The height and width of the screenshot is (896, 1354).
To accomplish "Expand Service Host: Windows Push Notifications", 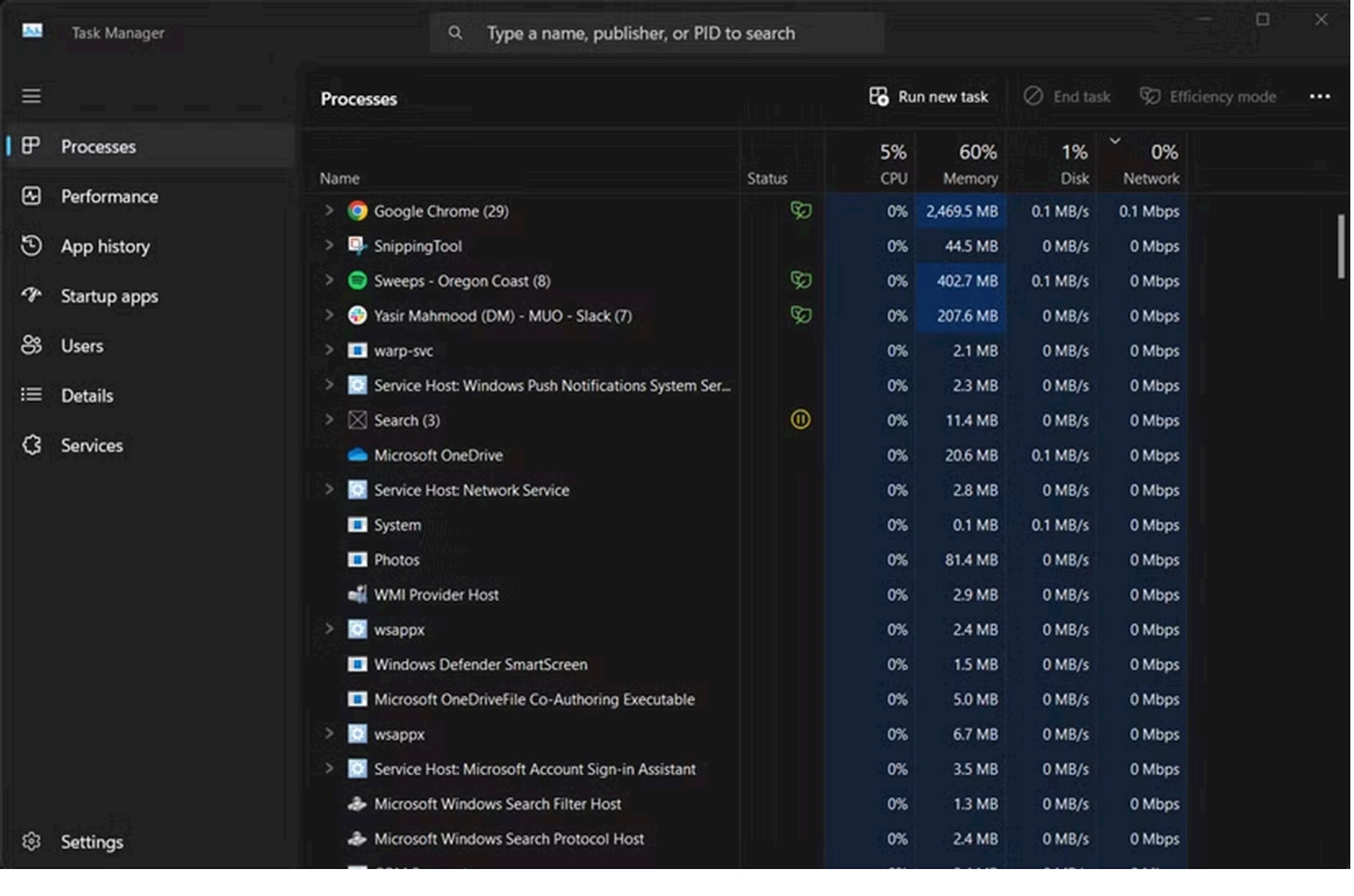I will [329, 384].
